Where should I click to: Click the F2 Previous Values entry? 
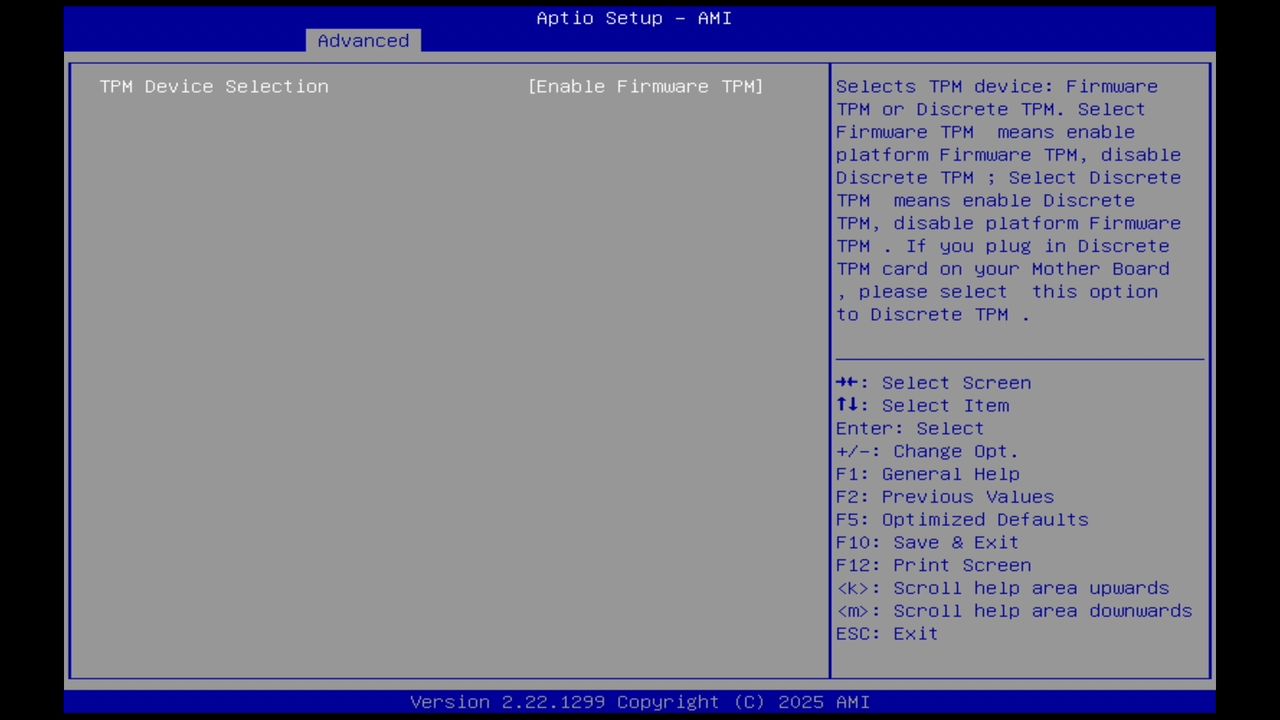[x=945, y=496]
